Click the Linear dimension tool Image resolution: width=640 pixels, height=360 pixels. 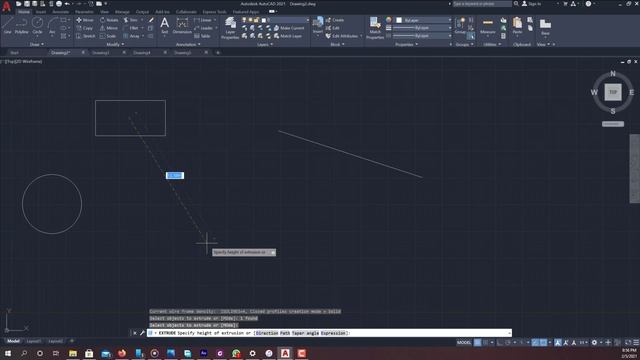pos(203,20)
